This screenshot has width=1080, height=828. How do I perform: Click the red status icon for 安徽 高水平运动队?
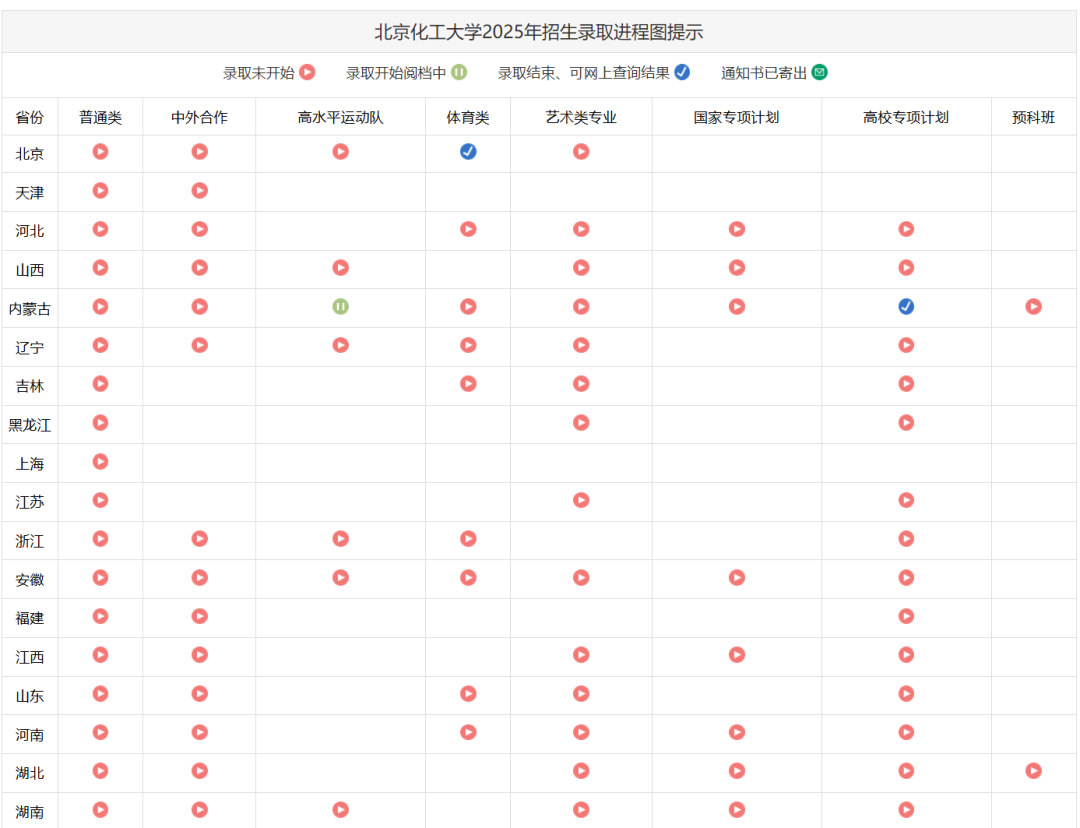tap(340, 577)
